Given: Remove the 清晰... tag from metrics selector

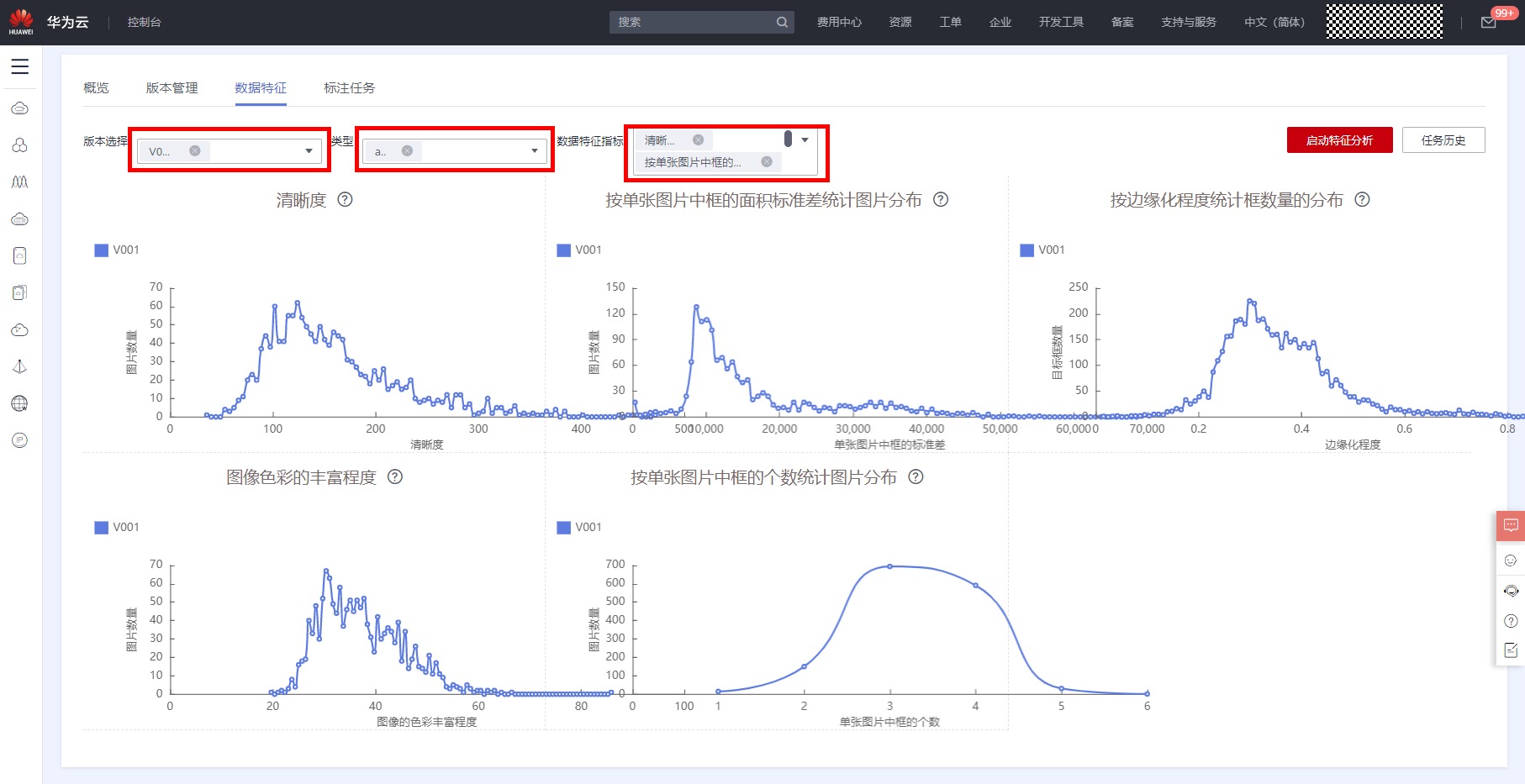Looking at the screenshot, I should coord(698,140).
